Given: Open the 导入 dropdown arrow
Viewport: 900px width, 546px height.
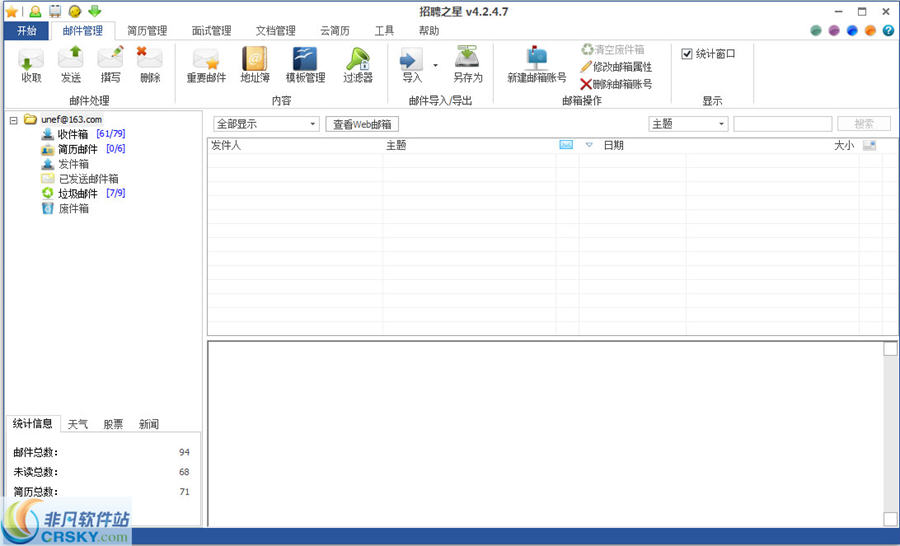Looking at the screenshot, I should 435,65.
